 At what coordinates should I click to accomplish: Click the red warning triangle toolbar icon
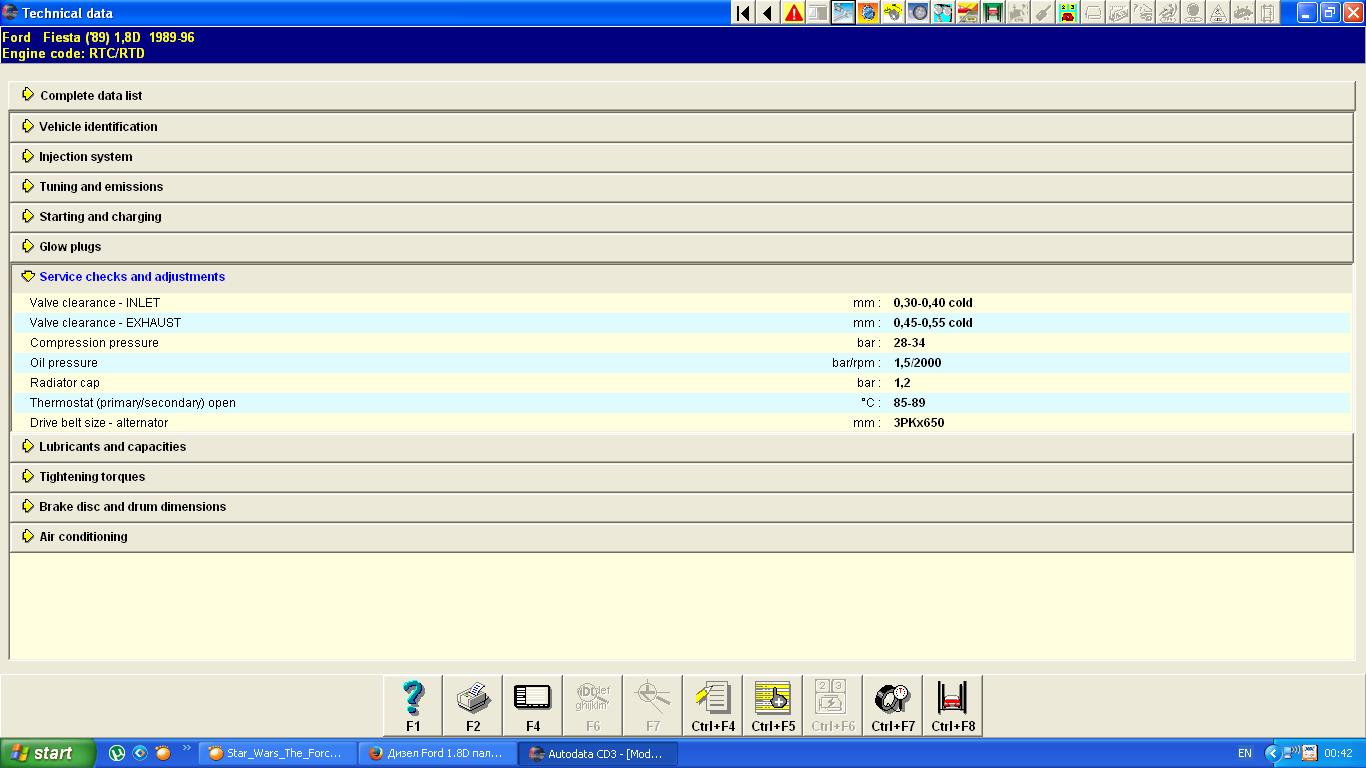tap(794, 13)
